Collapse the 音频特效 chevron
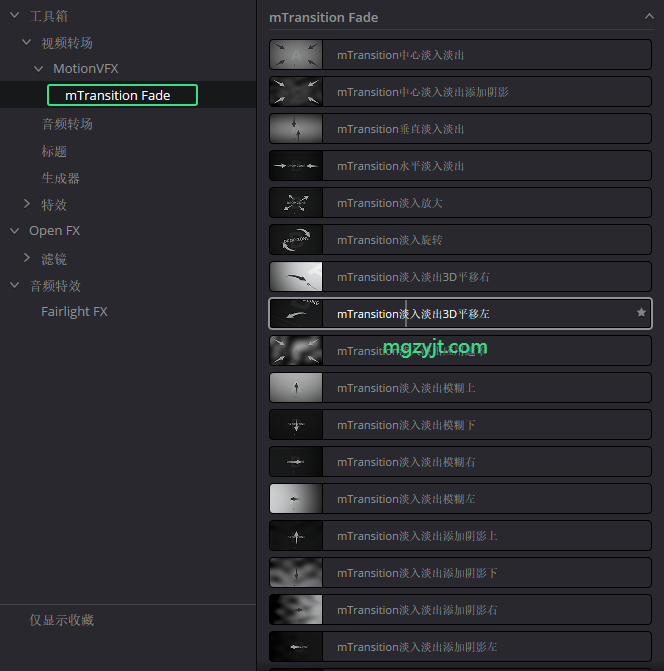 pos(15,285)
